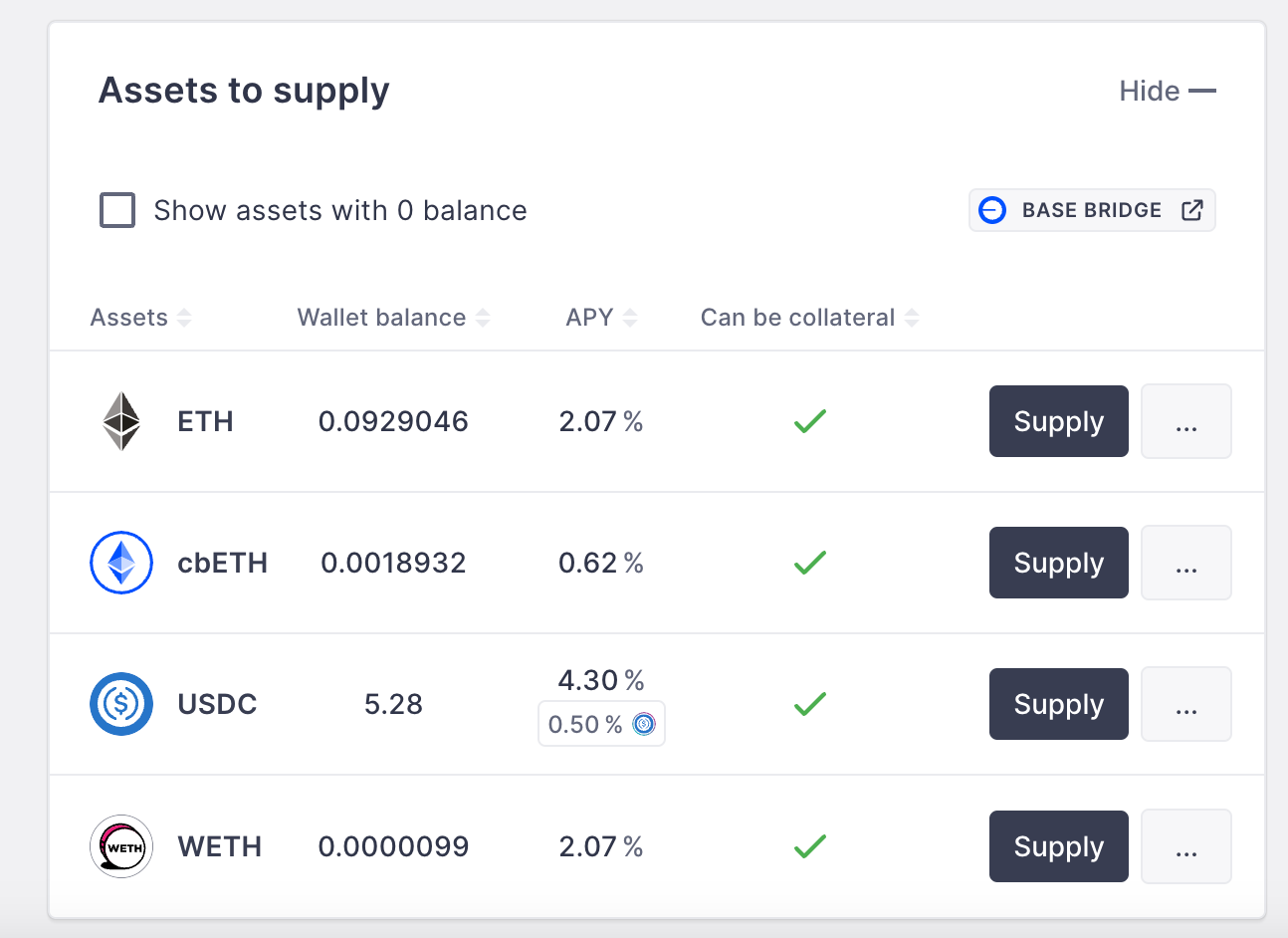Click the ETH APY value 2.07 %
Screen dimensions: 1288x938
point(601,421)
